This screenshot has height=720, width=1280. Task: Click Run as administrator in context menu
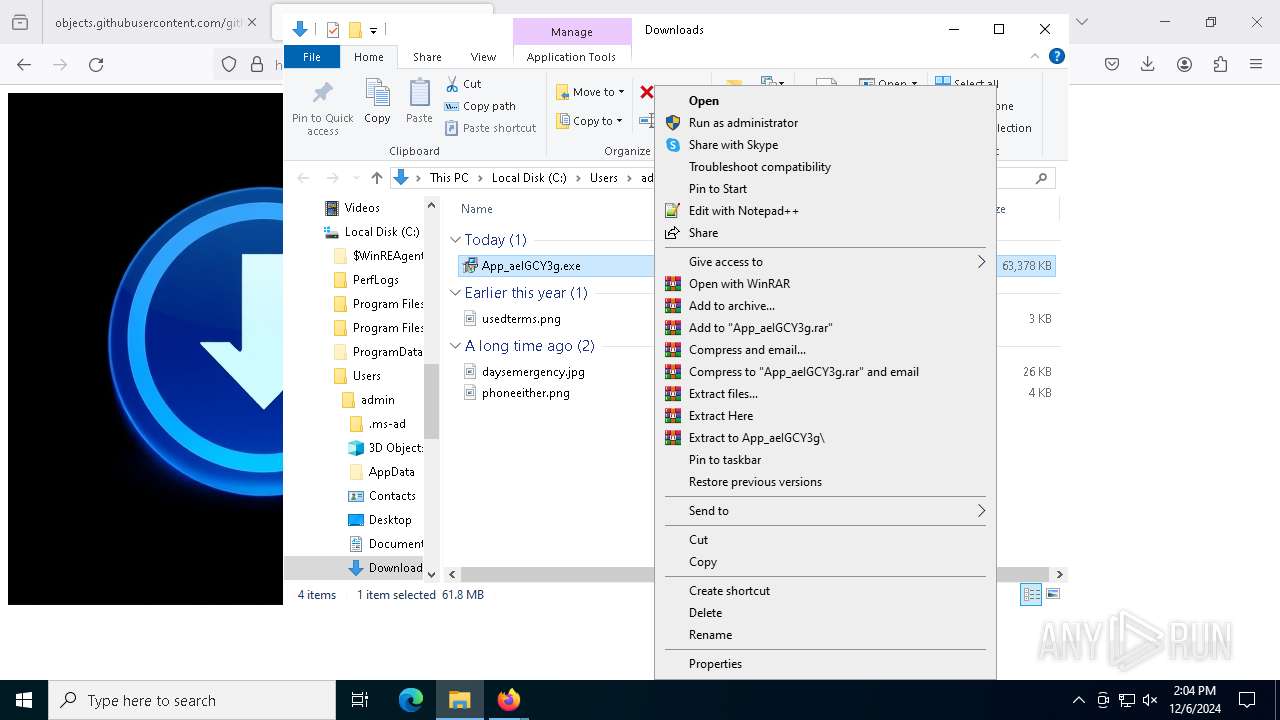click(x=743, y=123)
